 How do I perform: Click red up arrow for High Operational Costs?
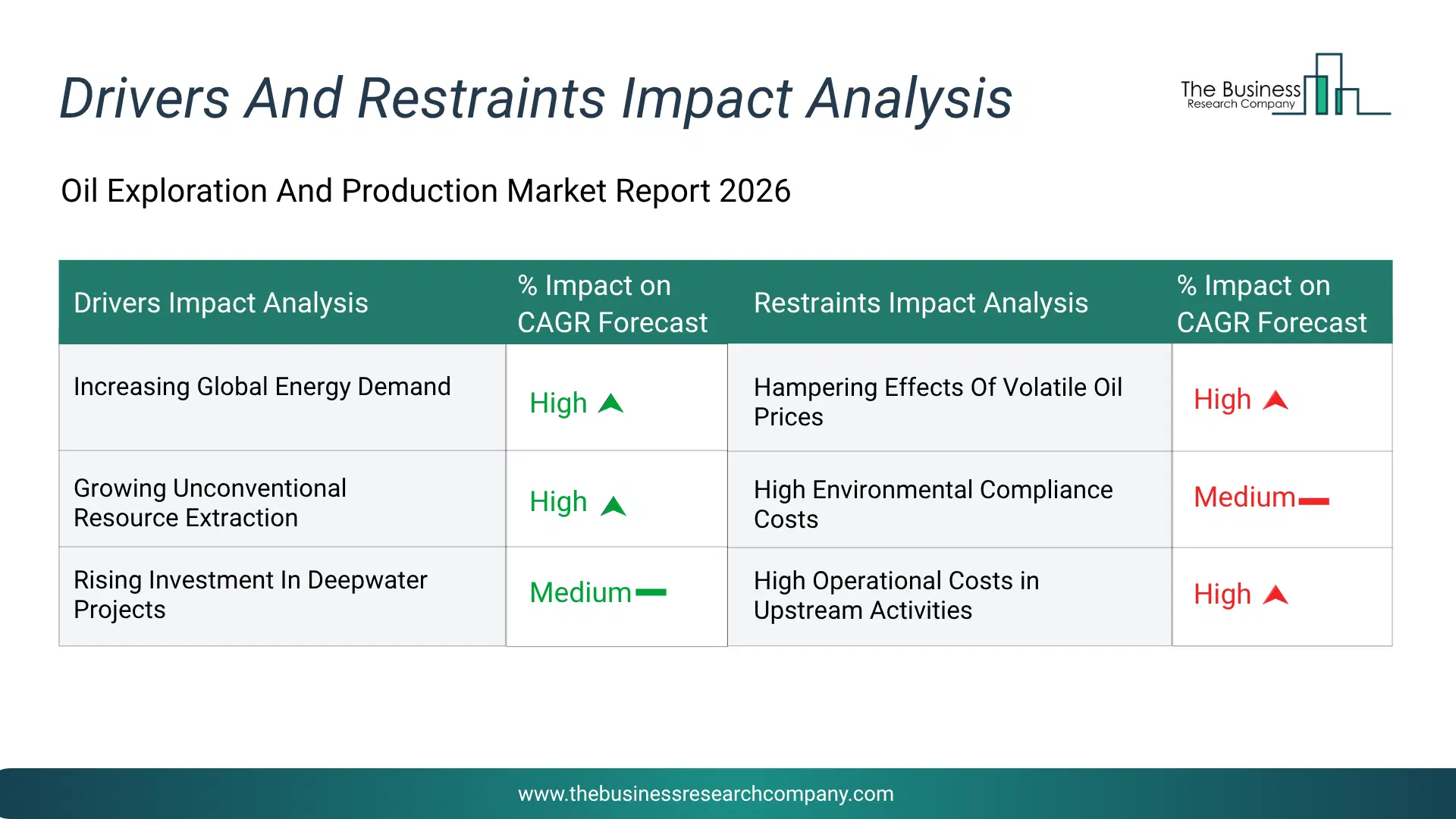[x=1276, y=595]
